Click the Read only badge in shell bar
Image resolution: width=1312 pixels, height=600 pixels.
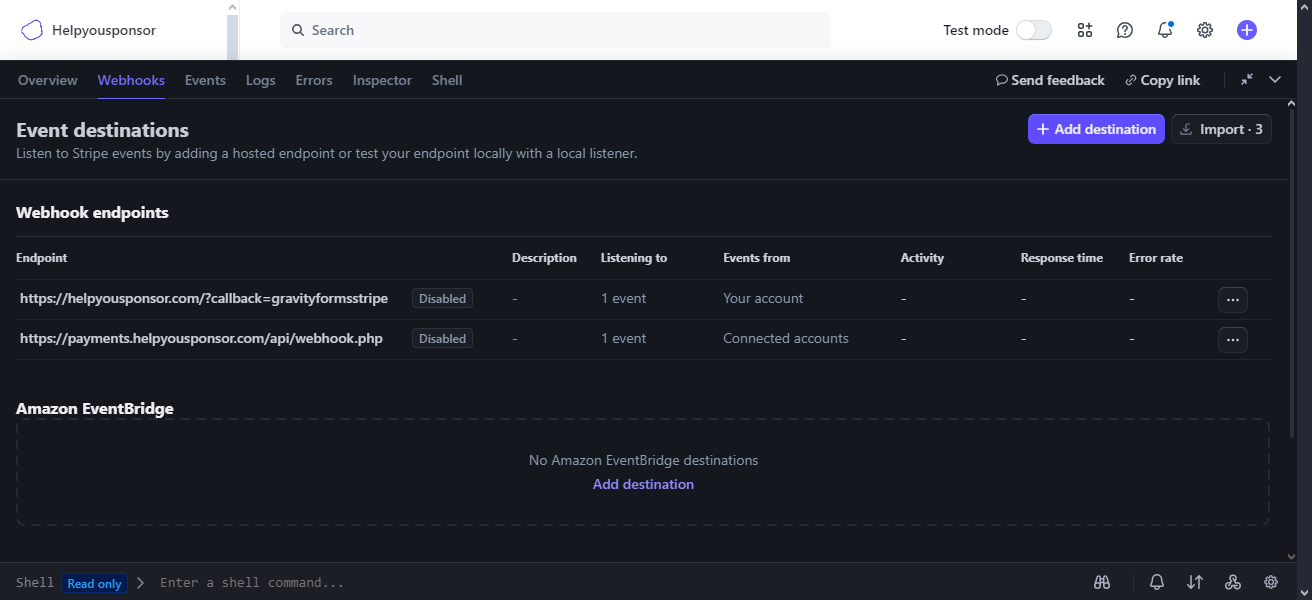pyautogui.click(x=94, y=583)
